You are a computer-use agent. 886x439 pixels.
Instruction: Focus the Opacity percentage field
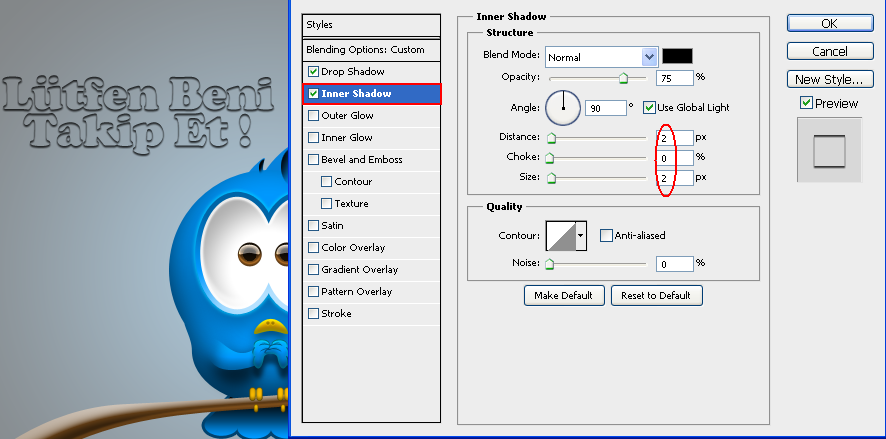[x=675, y=78]
